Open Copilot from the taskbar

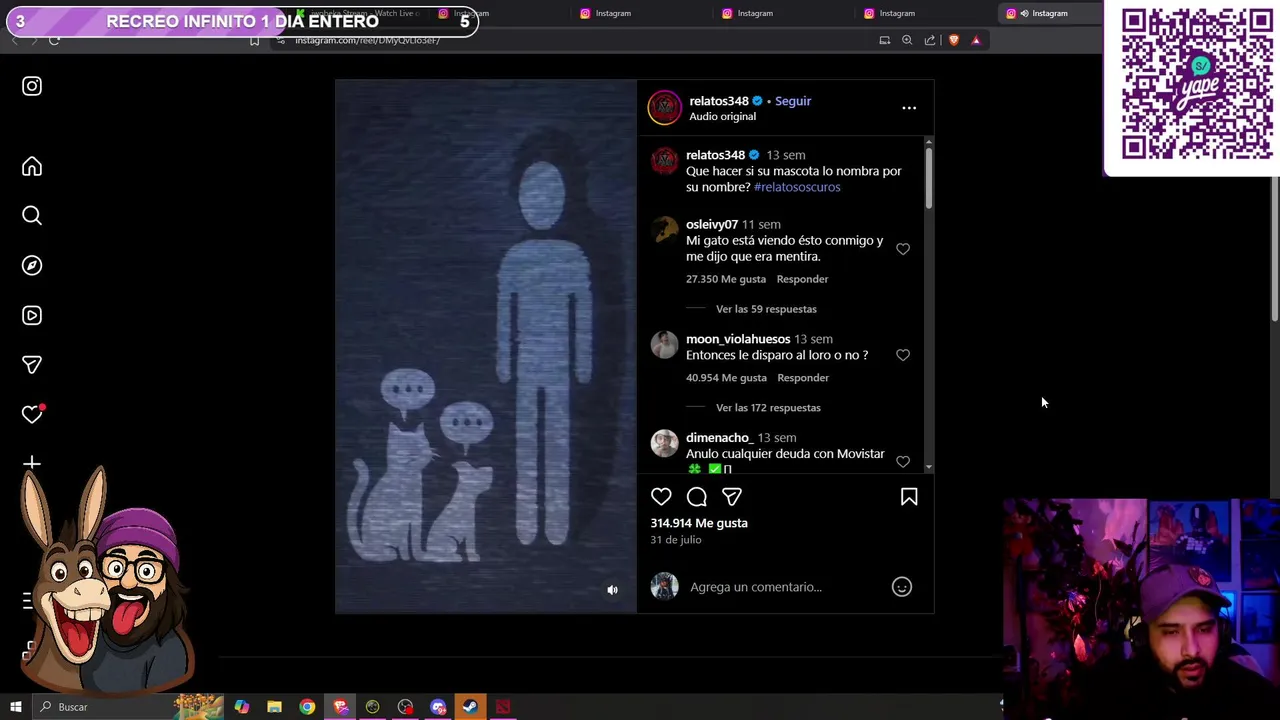pyautogui.click(x=242, y=707)
